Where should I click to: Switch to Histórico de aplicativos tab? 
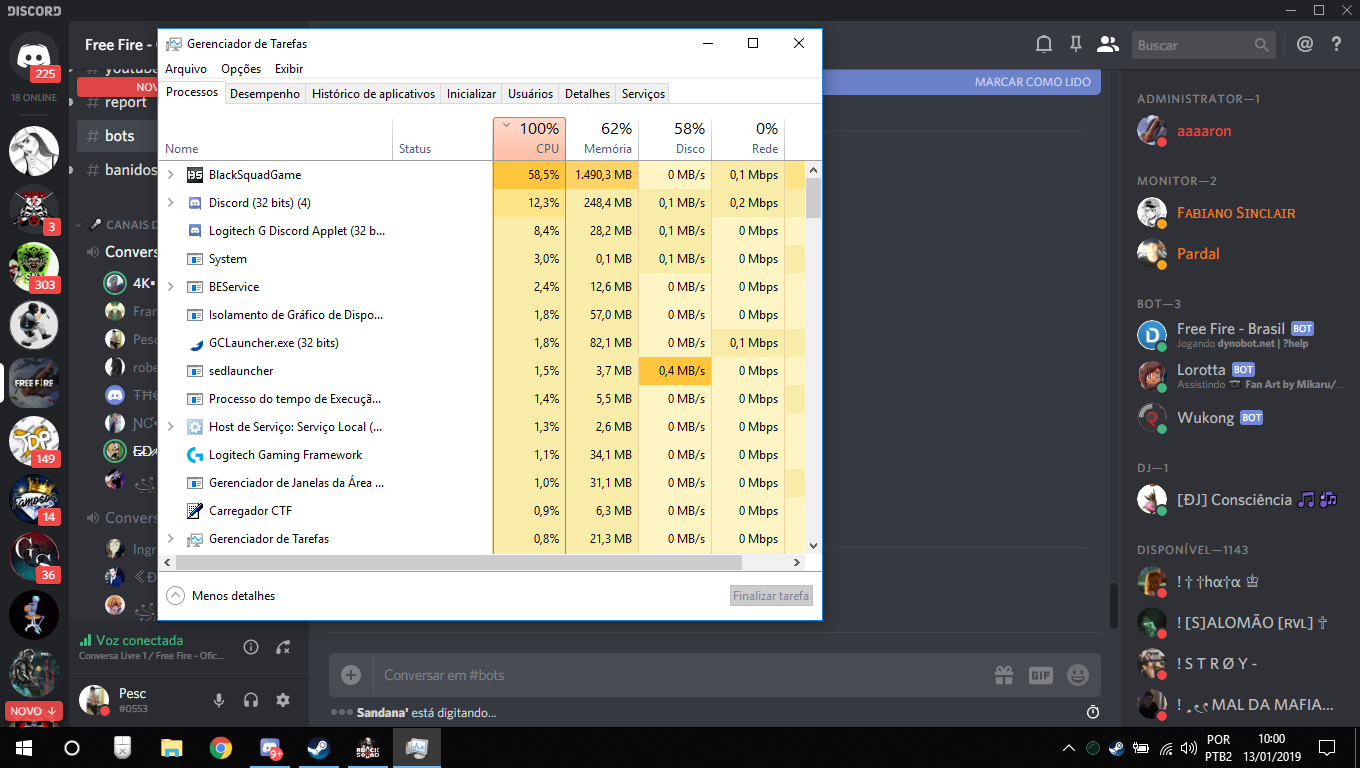click(373, 94)
